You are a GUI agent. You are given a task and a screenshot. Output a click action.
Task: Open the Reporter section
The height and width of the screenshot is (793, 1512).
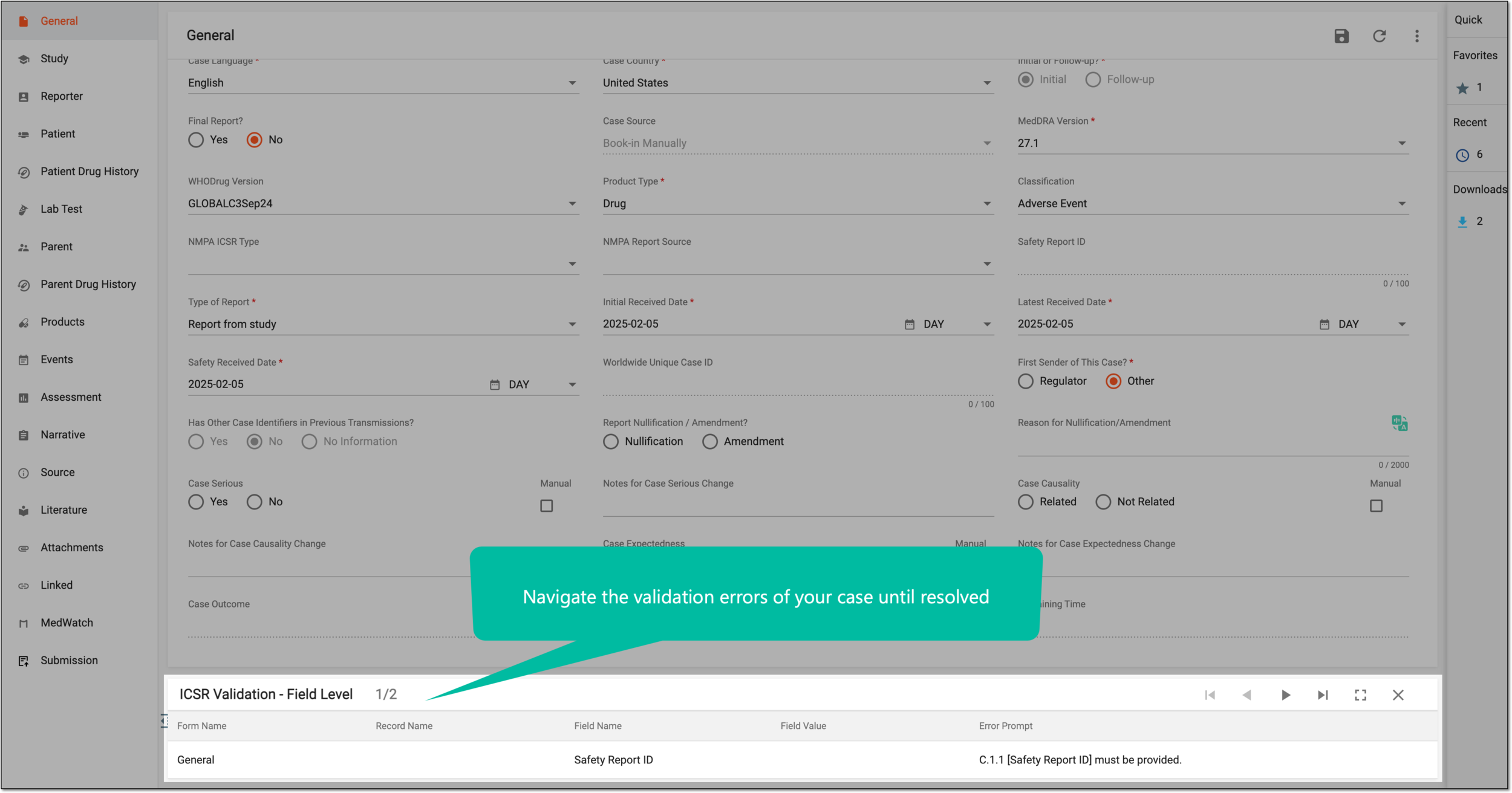click(79, 96)
